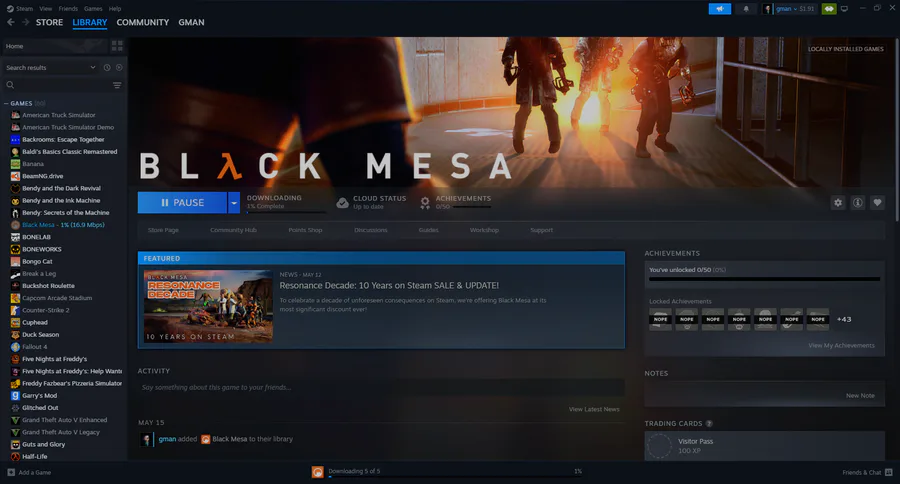Open the Support link

541,230
